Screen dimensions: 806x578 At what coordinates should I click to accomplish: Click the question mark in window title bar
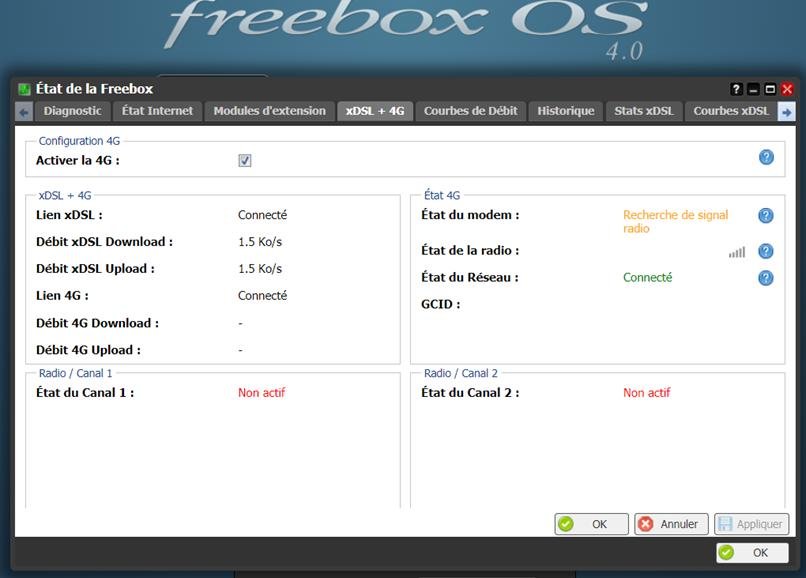click(737, 89)
